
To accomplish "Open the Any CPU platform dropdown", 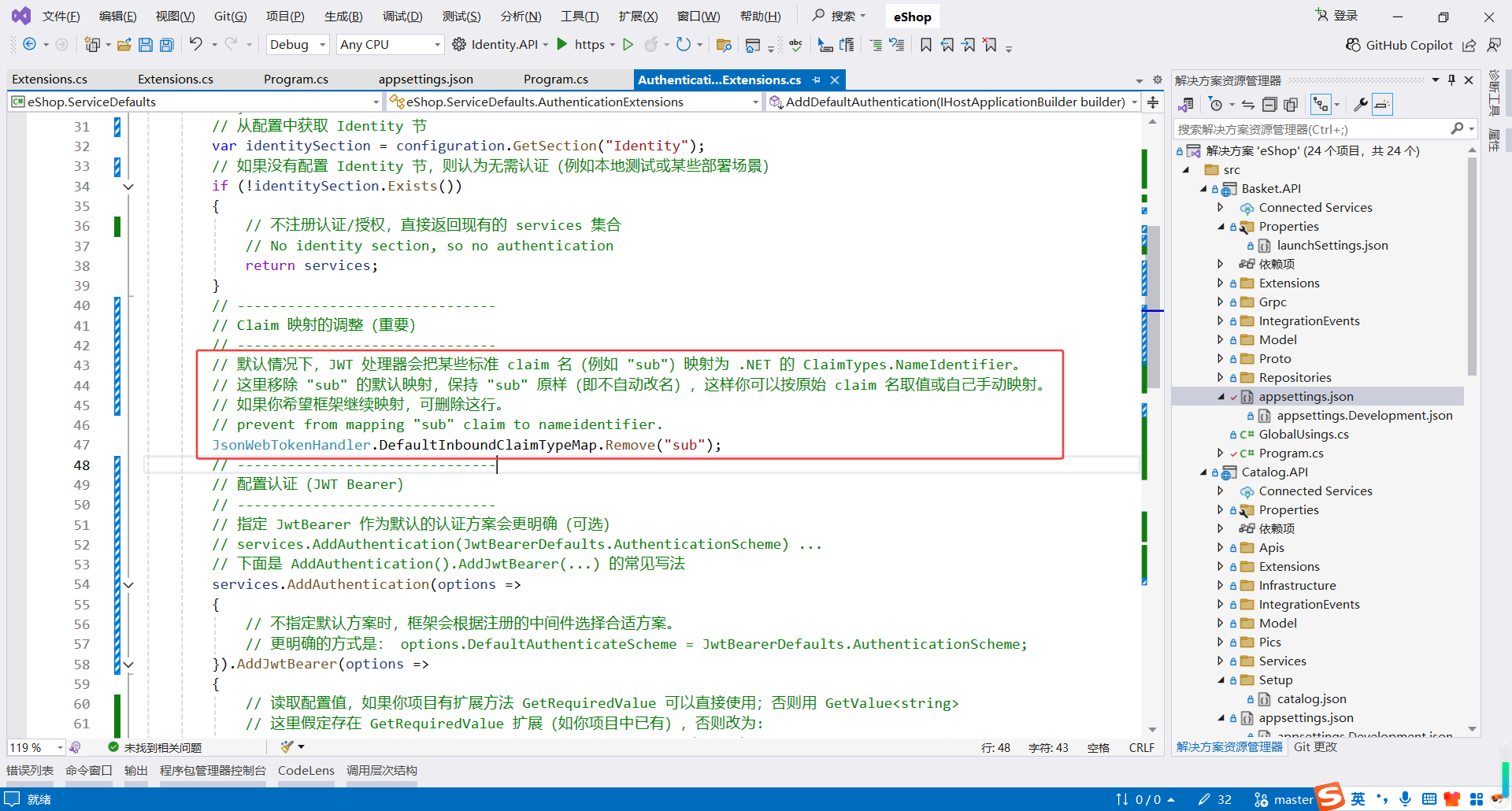I will (388, 45).
